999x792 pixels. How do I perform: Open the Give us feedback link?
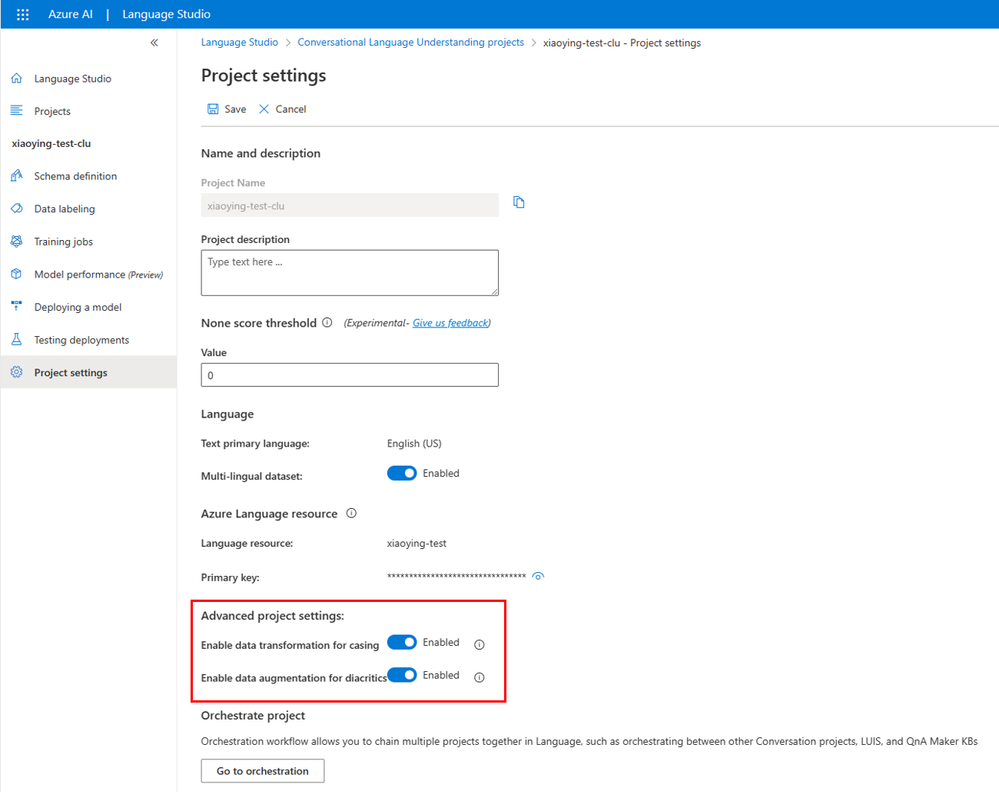point(450,323)
